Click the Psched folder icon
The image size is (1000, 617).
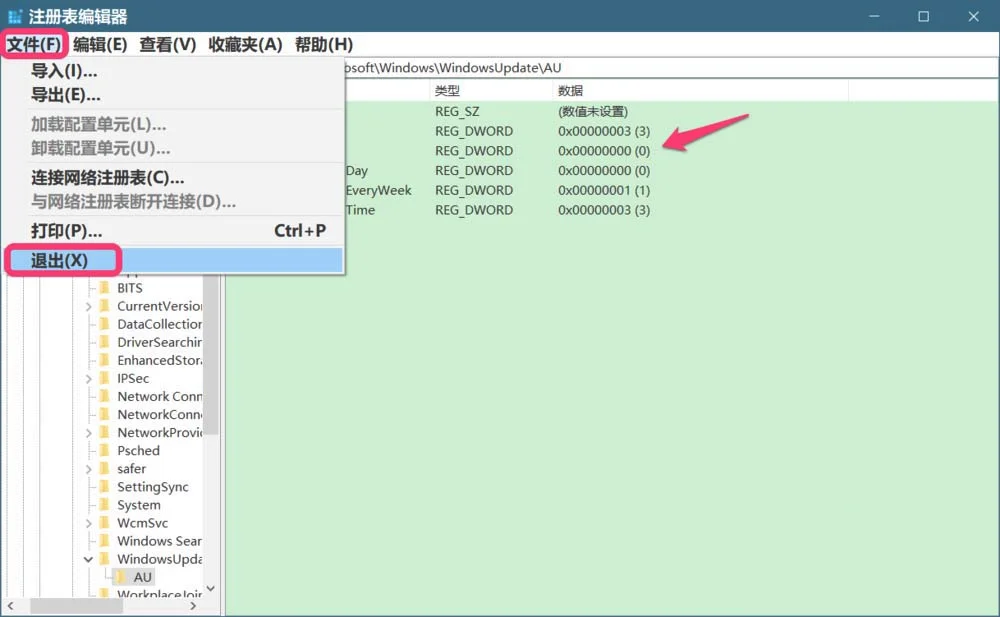pyautogui.click(x=105, y=450)
